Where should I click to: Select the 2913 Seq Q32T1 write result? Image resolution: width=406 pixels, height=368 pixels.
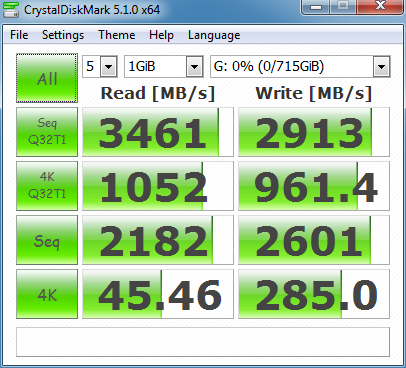point(314,132)
